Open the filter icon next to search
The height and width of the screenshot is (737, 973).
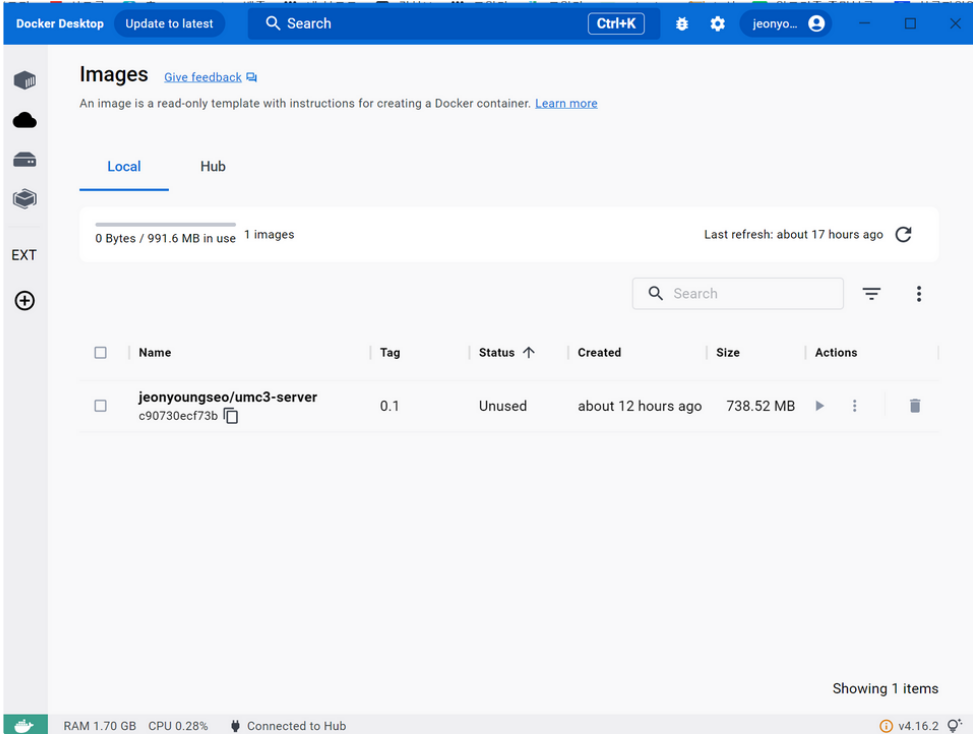[x=872, y=293]
